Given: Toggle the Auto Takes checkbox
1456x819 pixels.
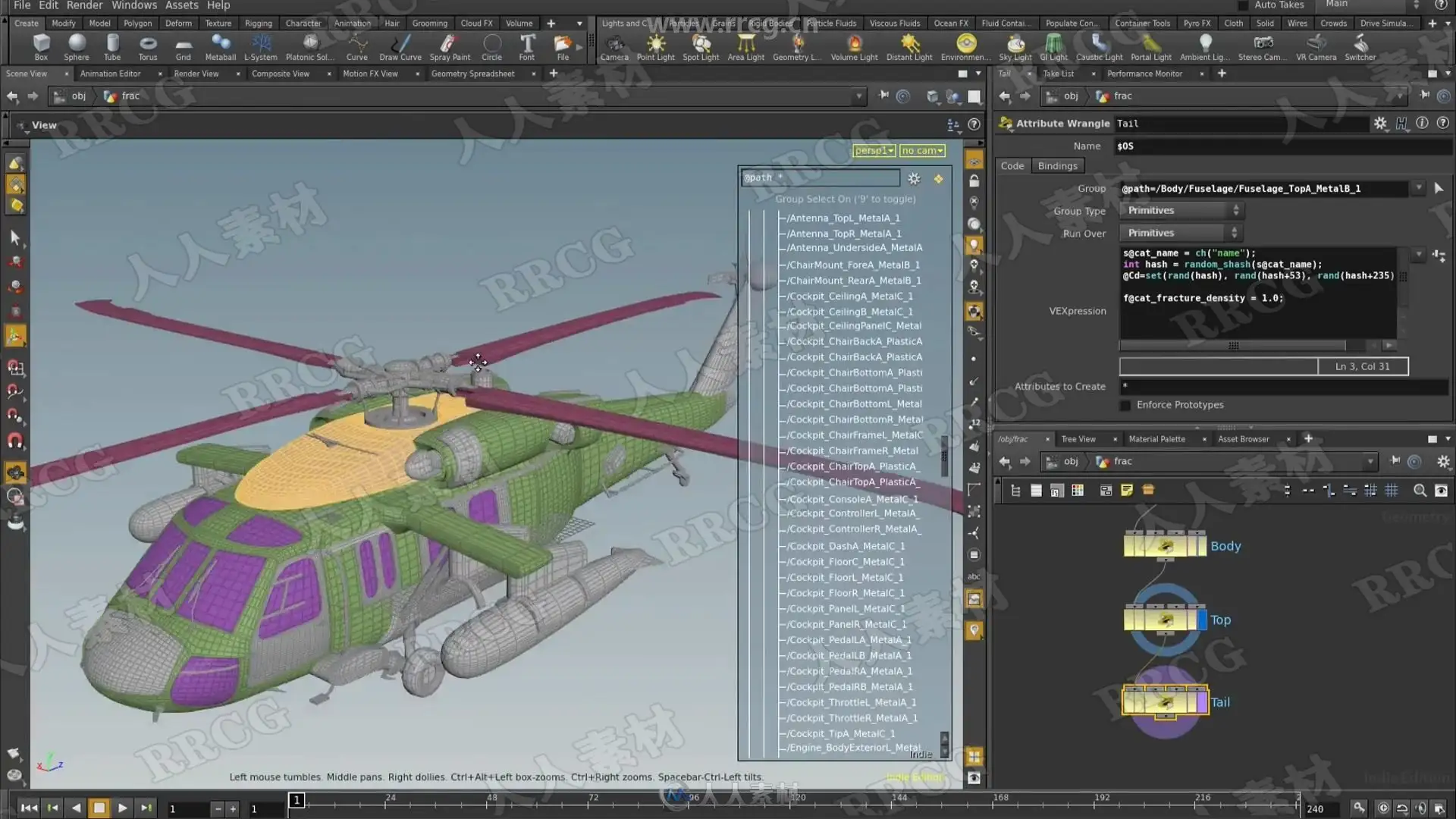Looking at the screenshot, I should click(x=1243, y=5).
